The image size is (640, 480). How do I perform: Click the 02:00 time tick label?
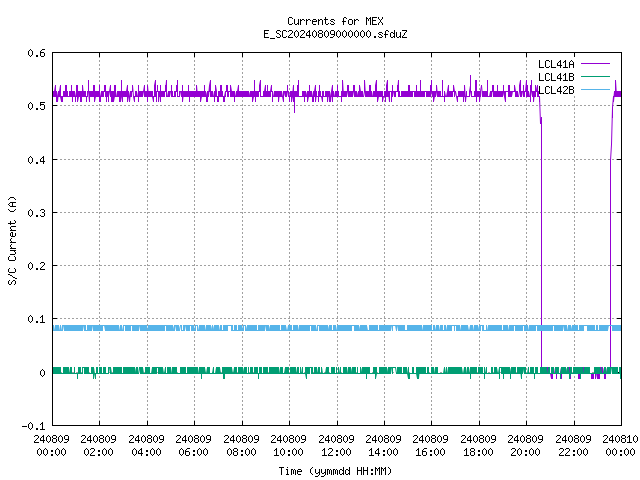pyautogui.click(x=98, y=452)
